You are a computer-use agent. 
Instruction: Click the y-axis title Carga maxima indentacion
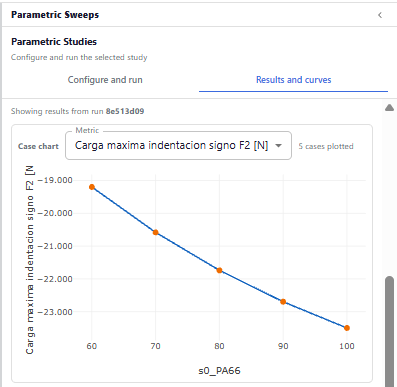pyautogui.click(x=30, y=260)
